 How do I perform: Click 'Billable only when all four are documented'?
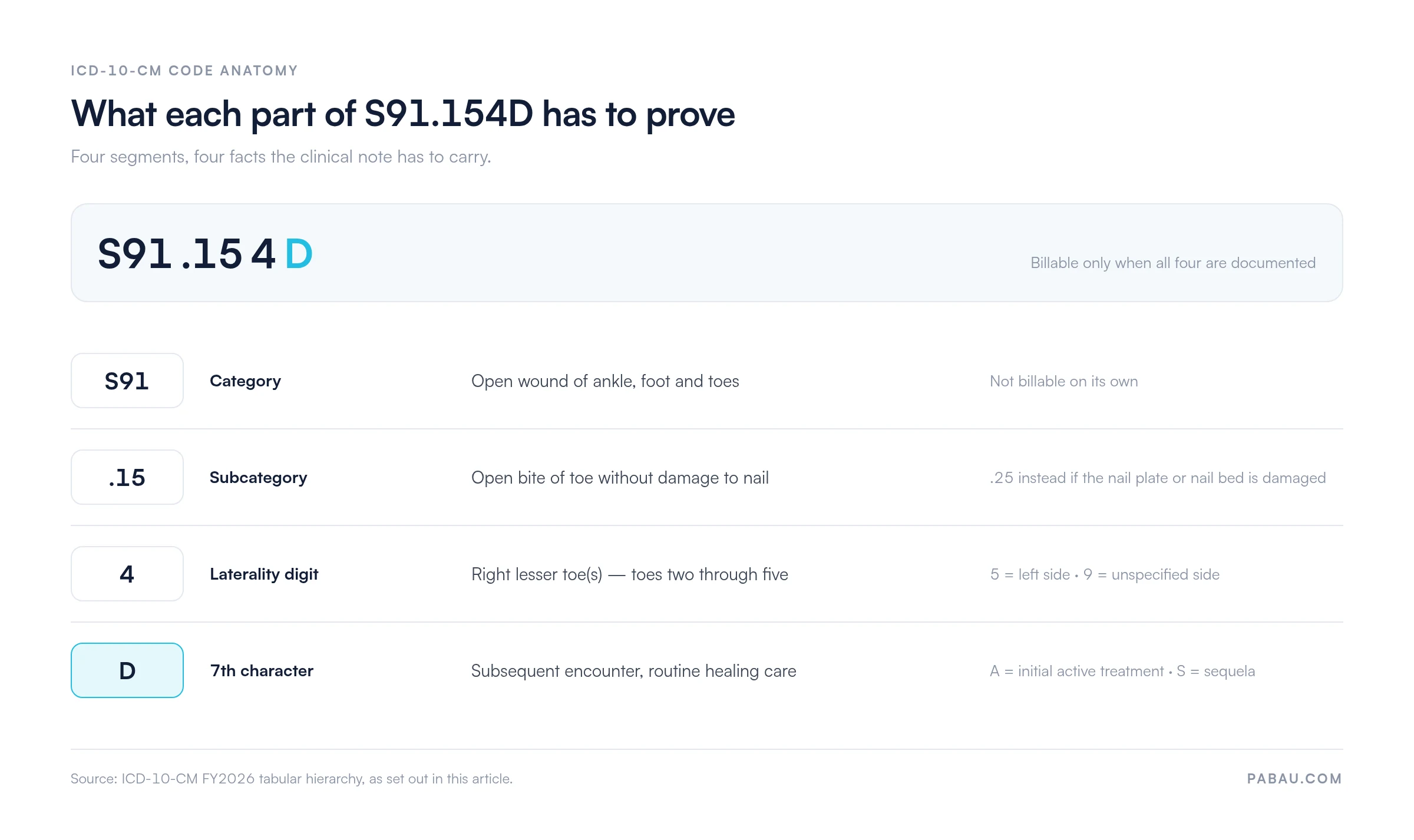(x=1173, y=263)
